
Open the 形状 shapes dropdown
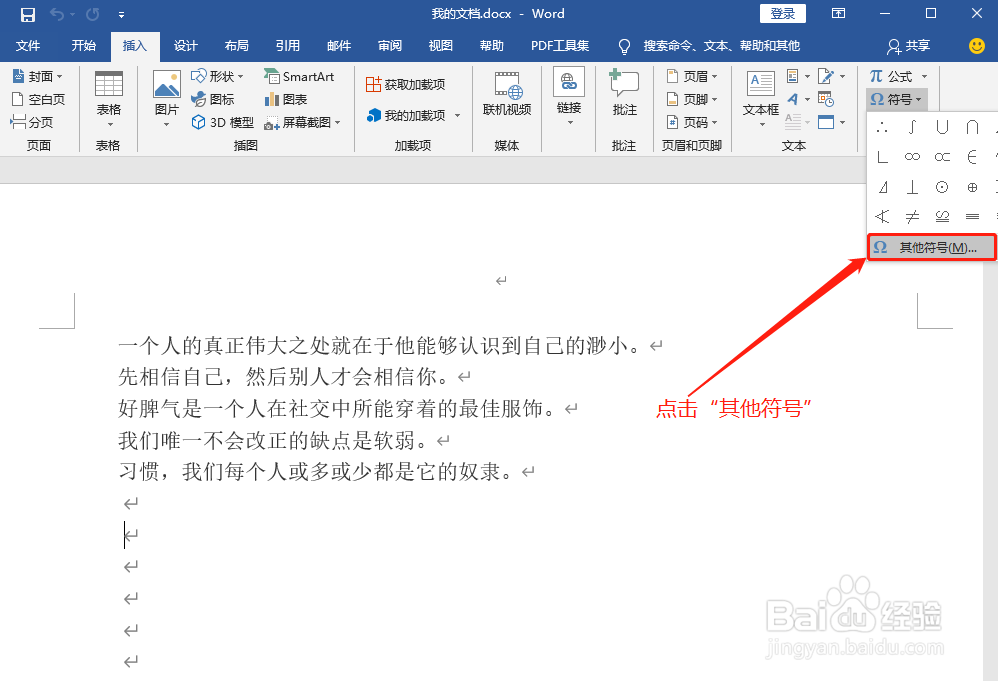(217, 76)
